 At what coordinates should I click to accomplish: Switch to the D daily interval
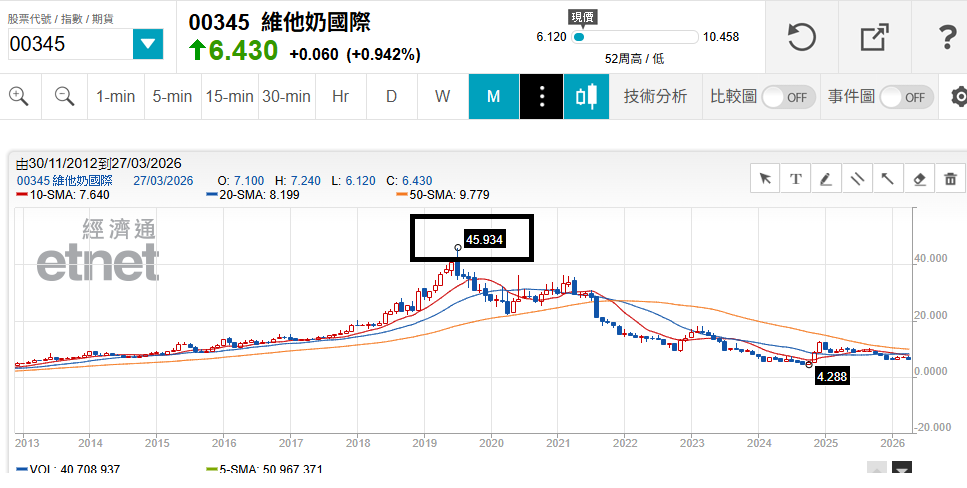[x=392, y=97]
